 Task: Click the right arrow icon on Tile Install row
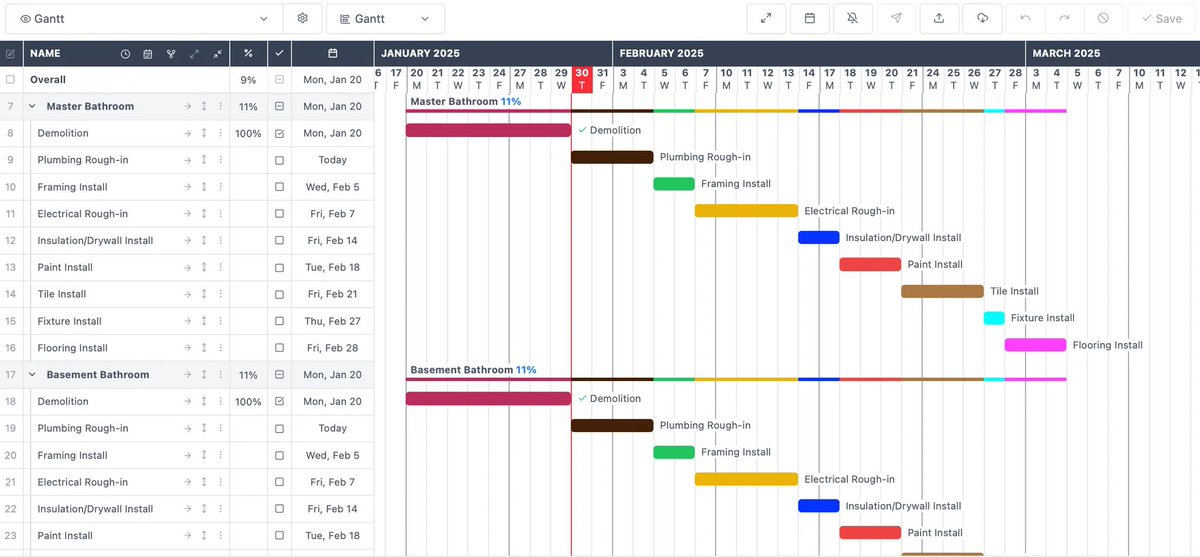pos(187,294)
